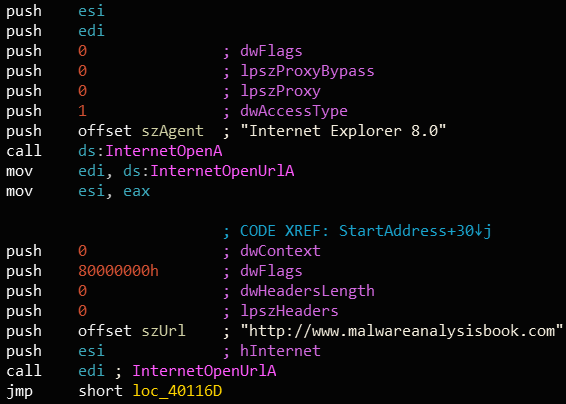Select the dwAccessType comment
Screen dimensions: 566x404
(294, 111)
